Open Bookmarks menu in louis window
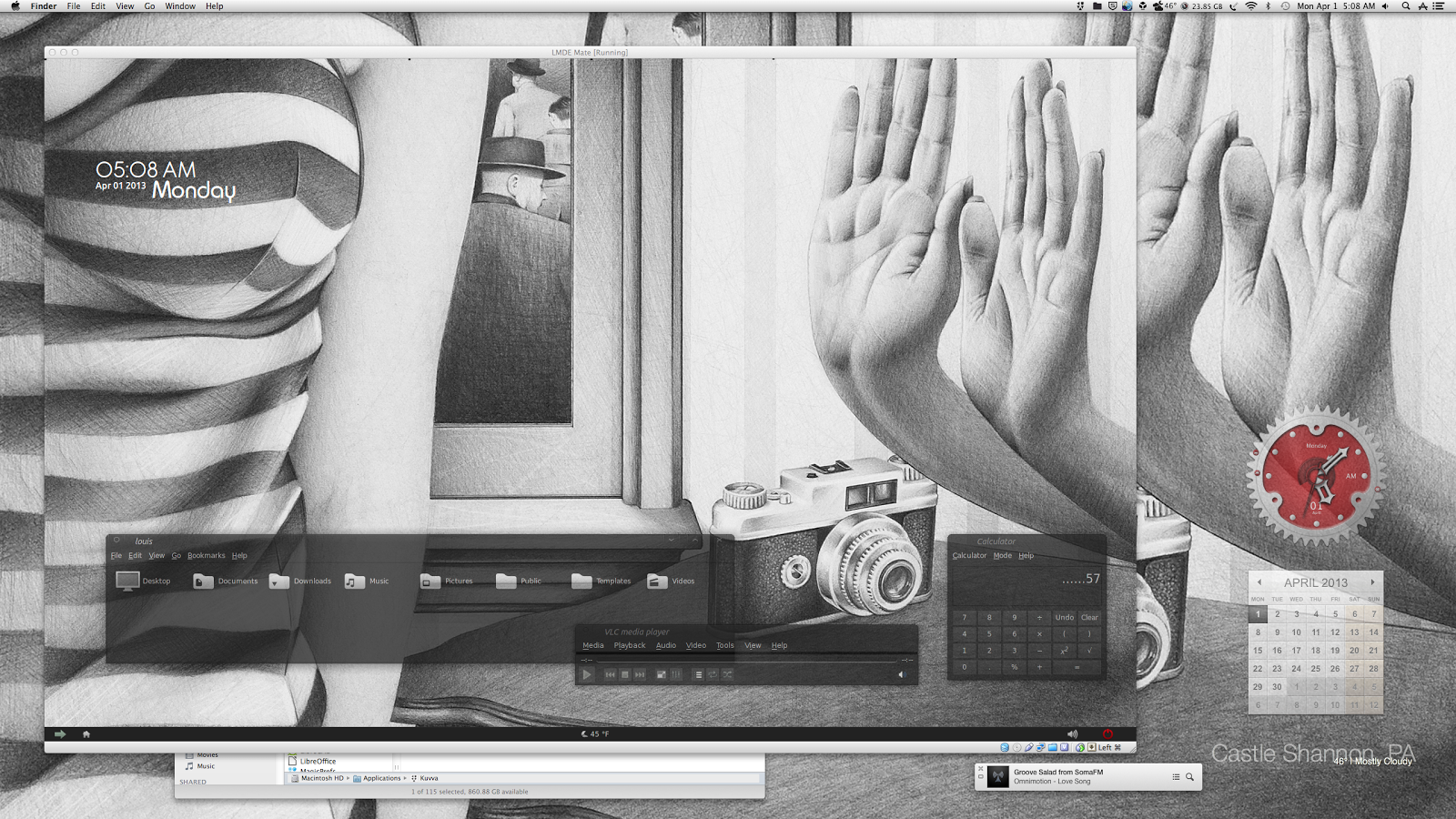The image size is (1456, 819). pos(207,555)
